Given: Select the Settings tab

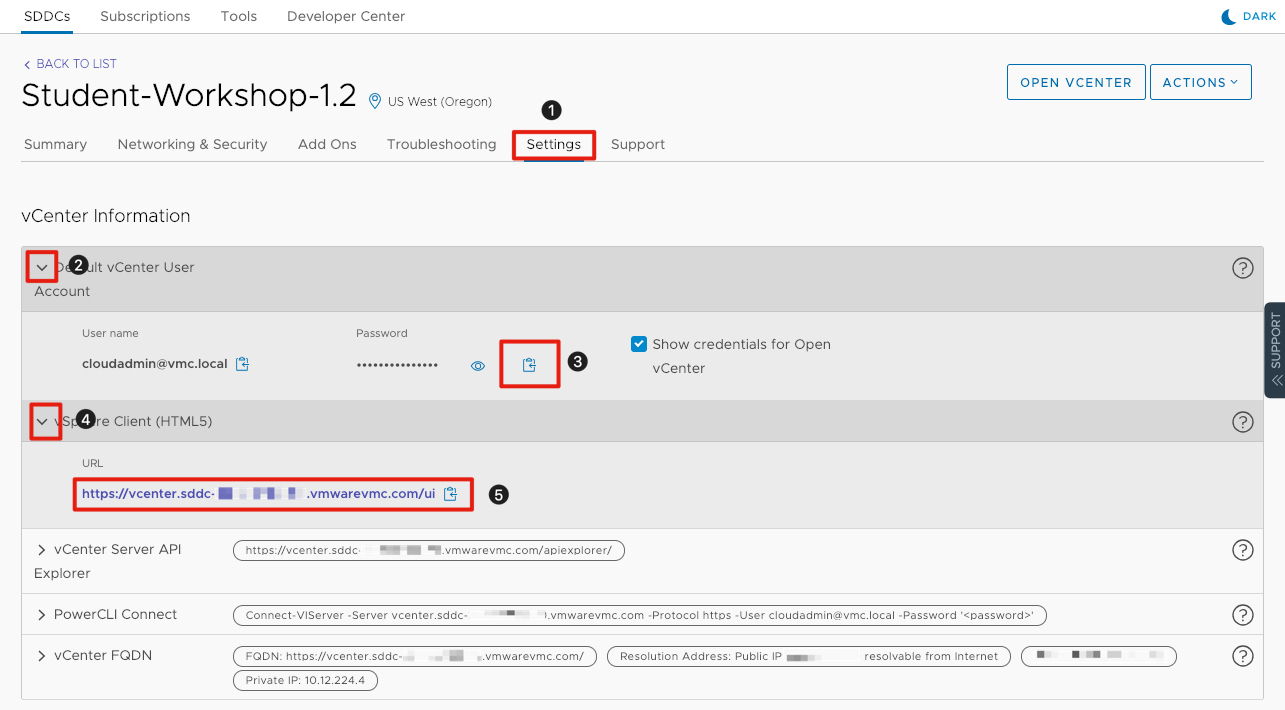Looking at the screenshot, I should point(554,144).
